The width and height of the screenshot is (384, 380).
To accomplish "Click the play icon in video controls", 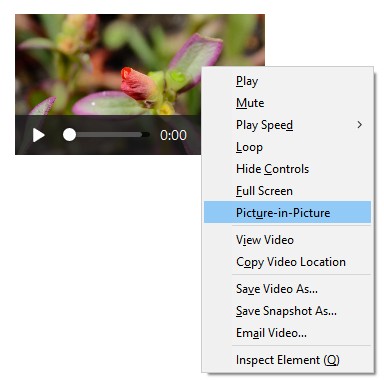I will pos(39,135).
